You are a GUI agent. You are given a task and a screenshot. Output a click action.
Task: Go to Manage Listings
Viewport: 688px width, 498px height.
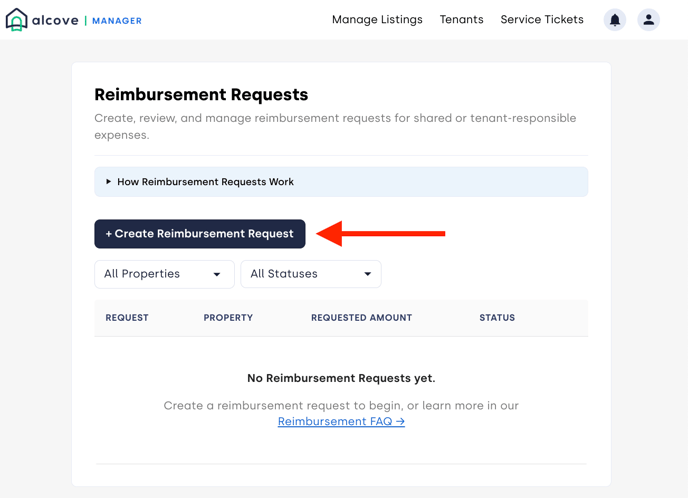(x=377, y=20)
